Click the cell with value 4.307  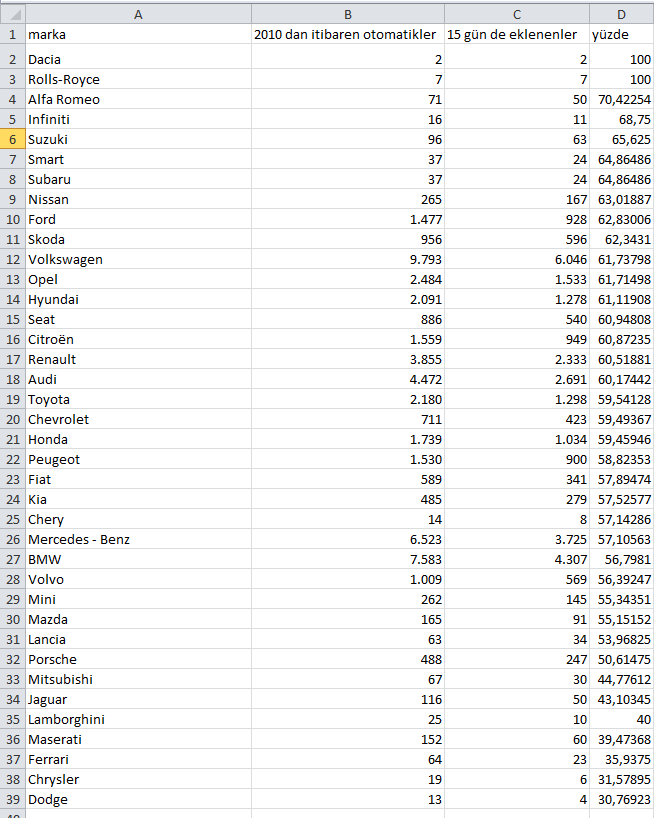coord(516,559)
